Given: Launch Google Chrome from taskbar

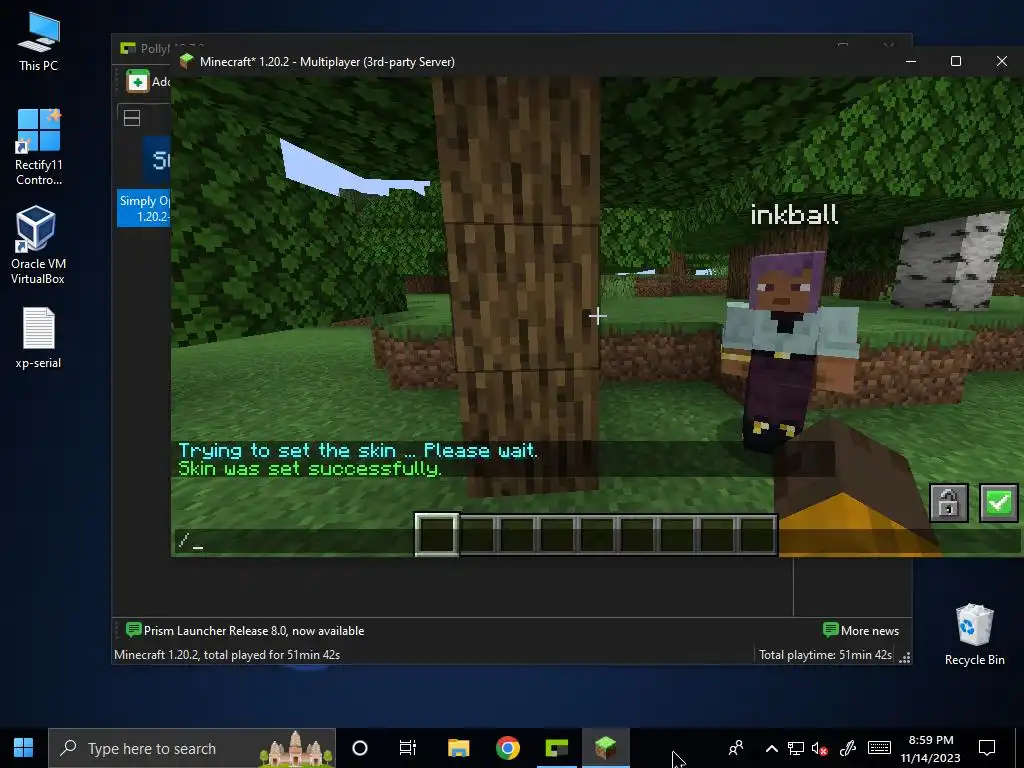Looking at the screenshot, I should (507, 748).
